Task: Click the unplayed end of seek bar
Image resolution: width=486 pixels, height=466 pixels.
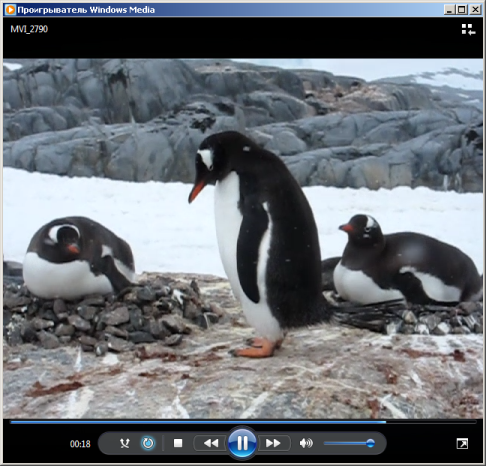Action: click(431, 422)
